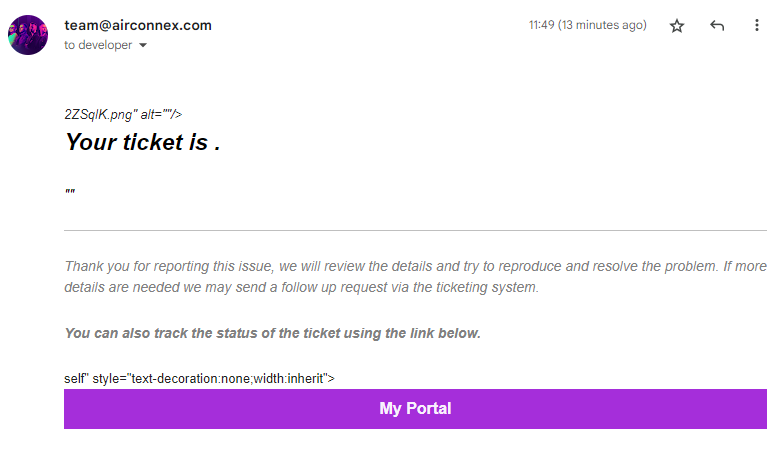The width and height of the screenshot is (779, 452).
Task: Click the 'Your ticket is .' heading
Action: (143, 142)
